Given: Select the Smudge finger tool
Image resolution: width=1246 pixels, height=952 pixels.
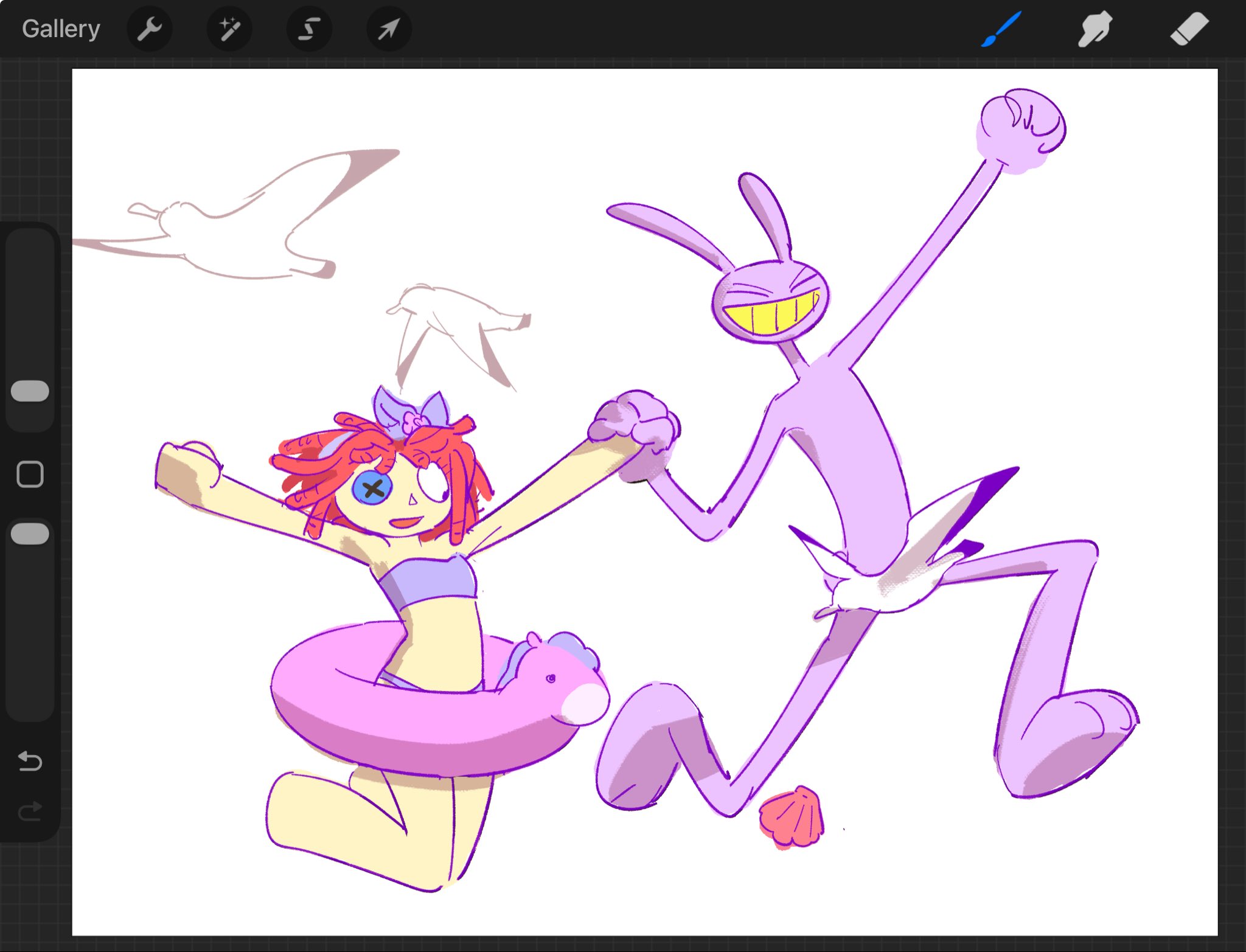Looking at the screenshot, I should point(1095,29).
